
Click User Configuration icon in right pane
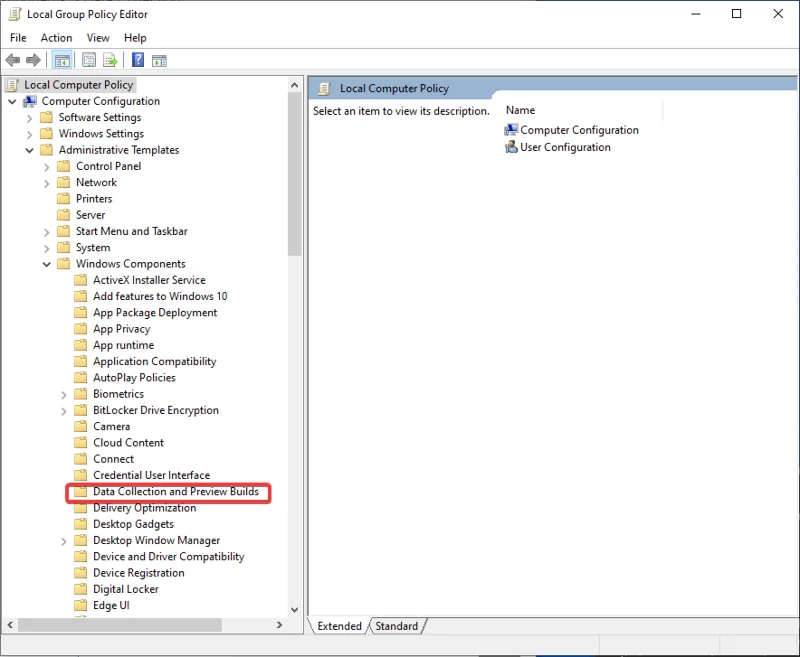pyautogui.click(x=511, y=147)
